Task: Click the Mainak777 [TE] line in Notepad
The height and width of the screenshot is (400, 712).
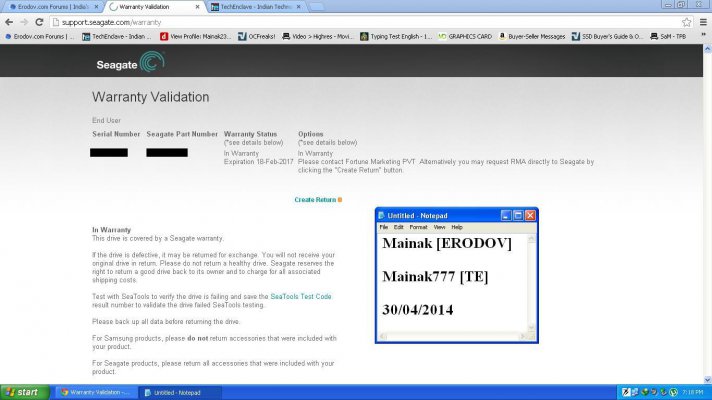Action: click(435, 277)
